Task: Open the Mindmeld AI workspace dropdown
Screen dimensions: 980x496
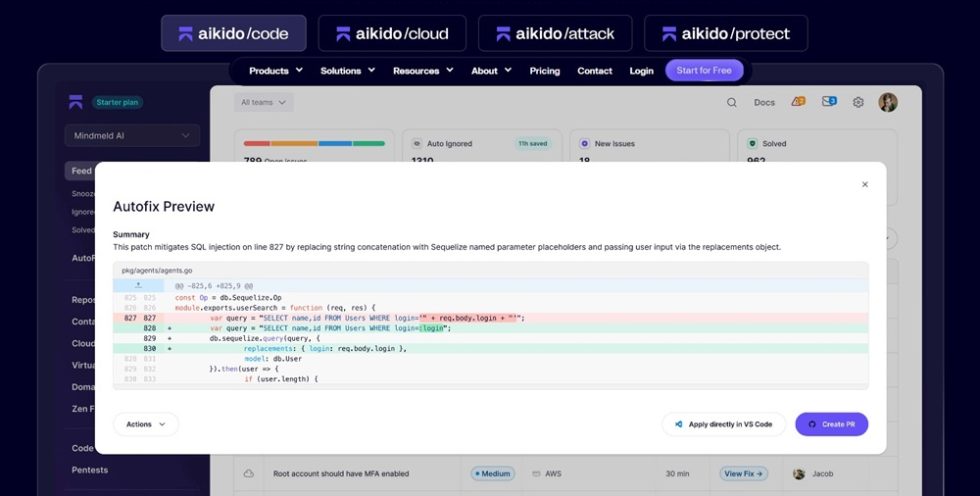Action: [x=132, y=135]
